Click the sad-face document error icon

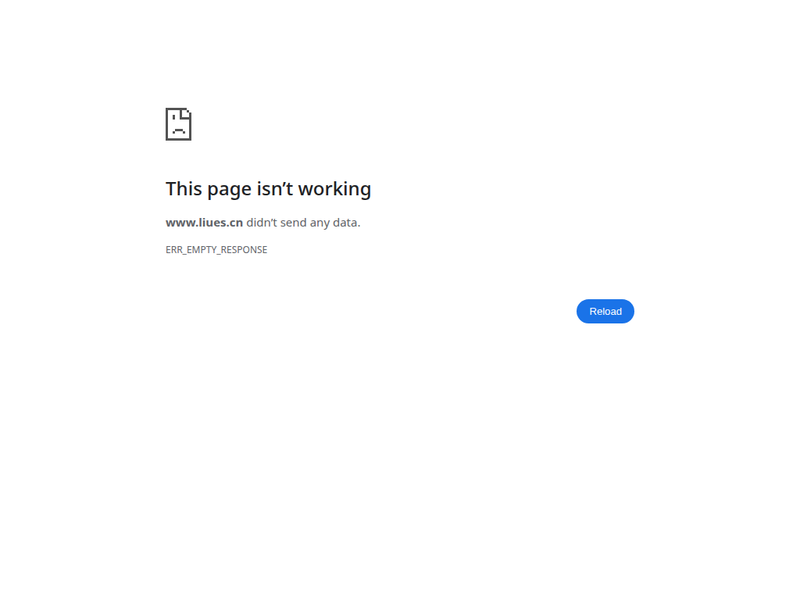[x=179, y=124]
